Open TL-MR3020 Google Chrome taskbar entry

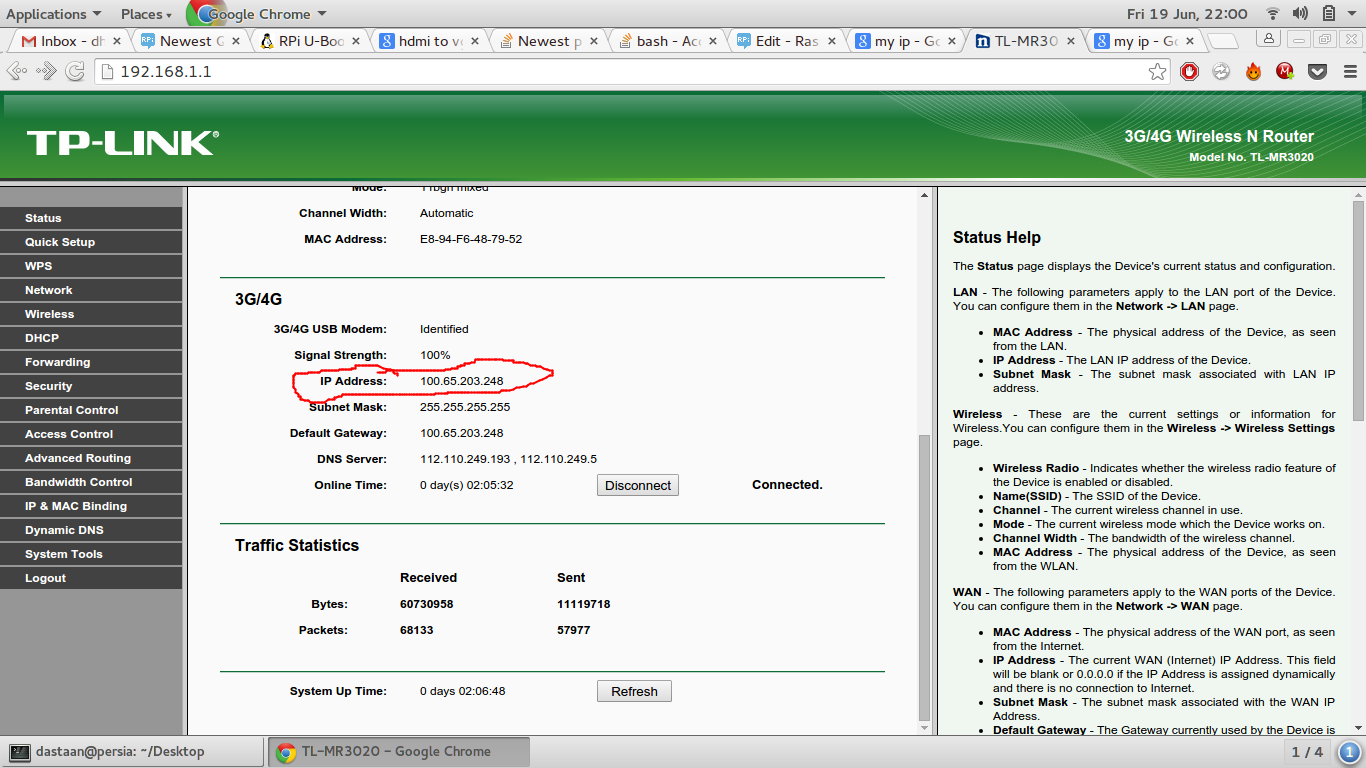[x=398, y=752]
